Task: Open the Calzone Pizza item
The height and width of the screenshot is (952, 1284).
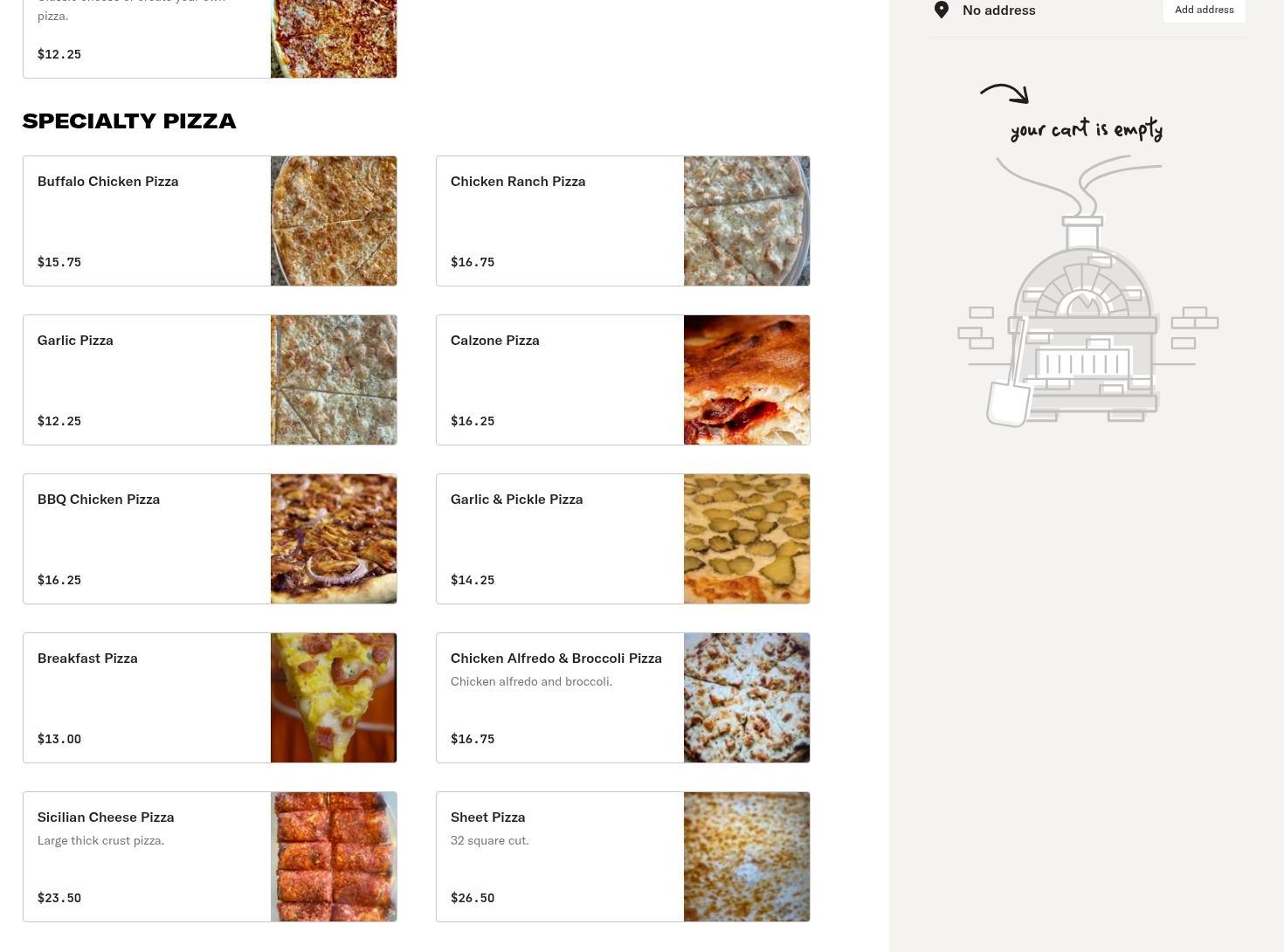Action: click(x=623, y=380)
